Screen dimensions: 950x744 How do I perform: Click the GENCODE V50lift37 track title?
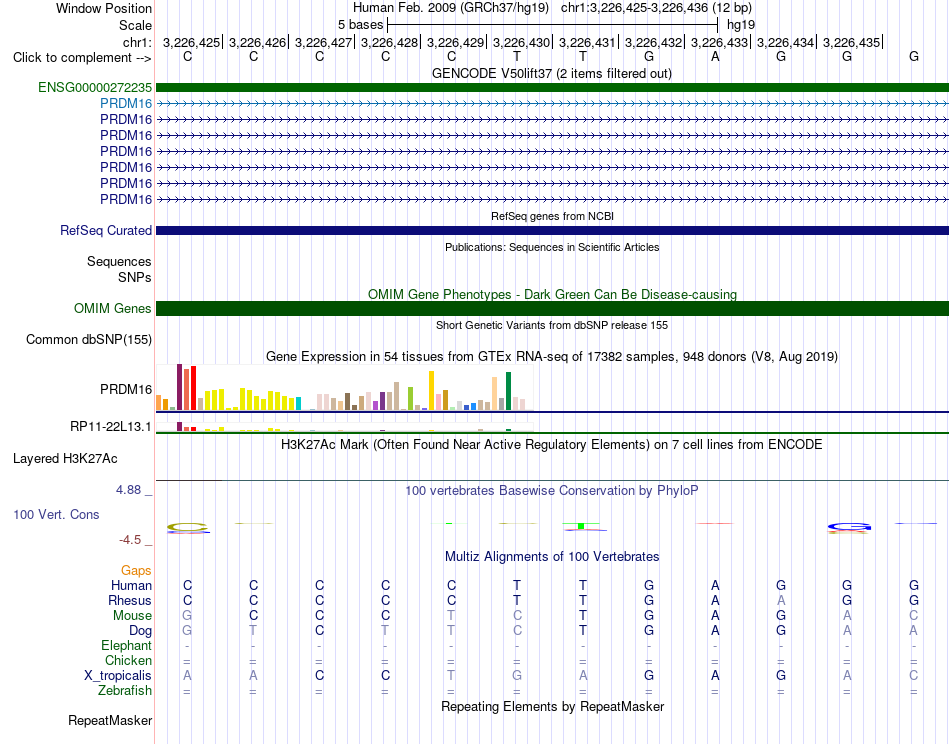point(552,73)
